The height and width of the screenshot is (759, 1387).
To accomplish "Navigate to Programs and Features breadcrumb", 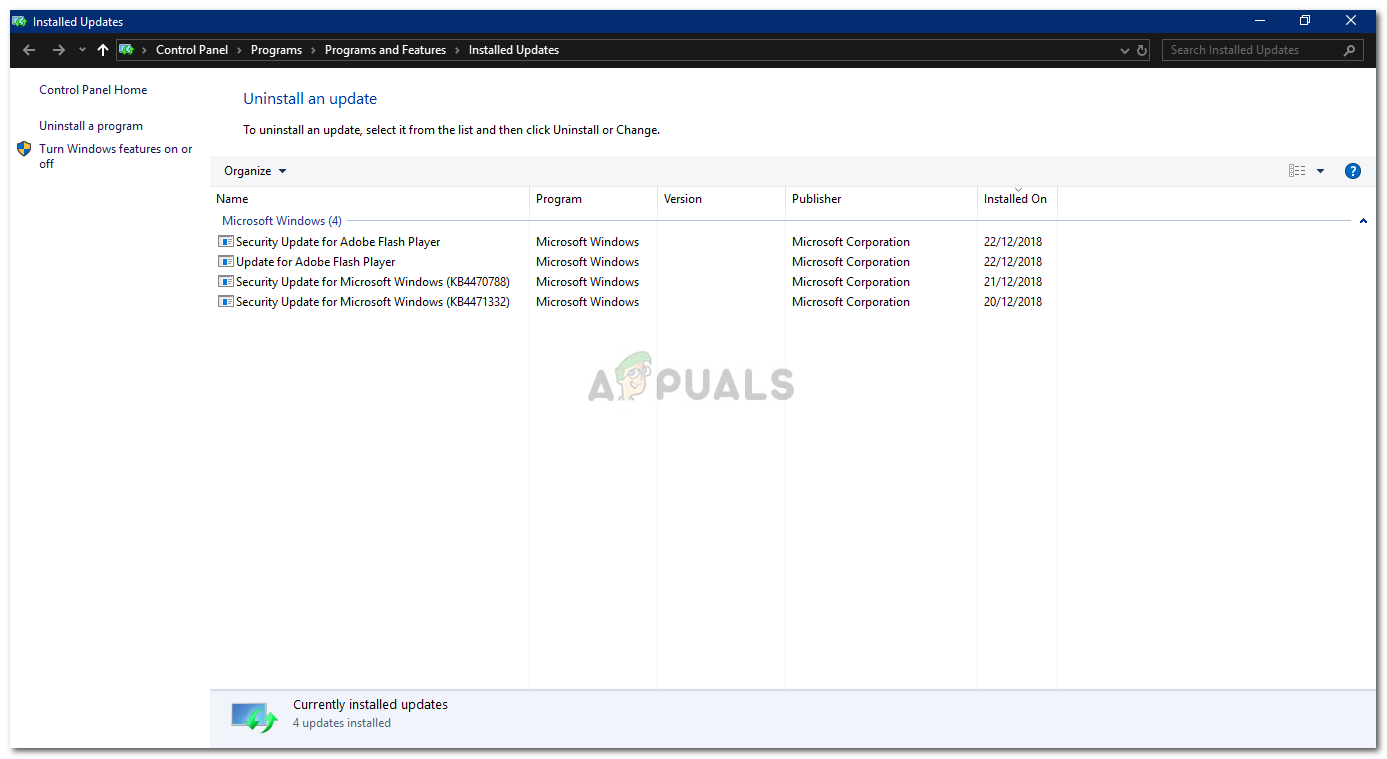I will [385, 50].
